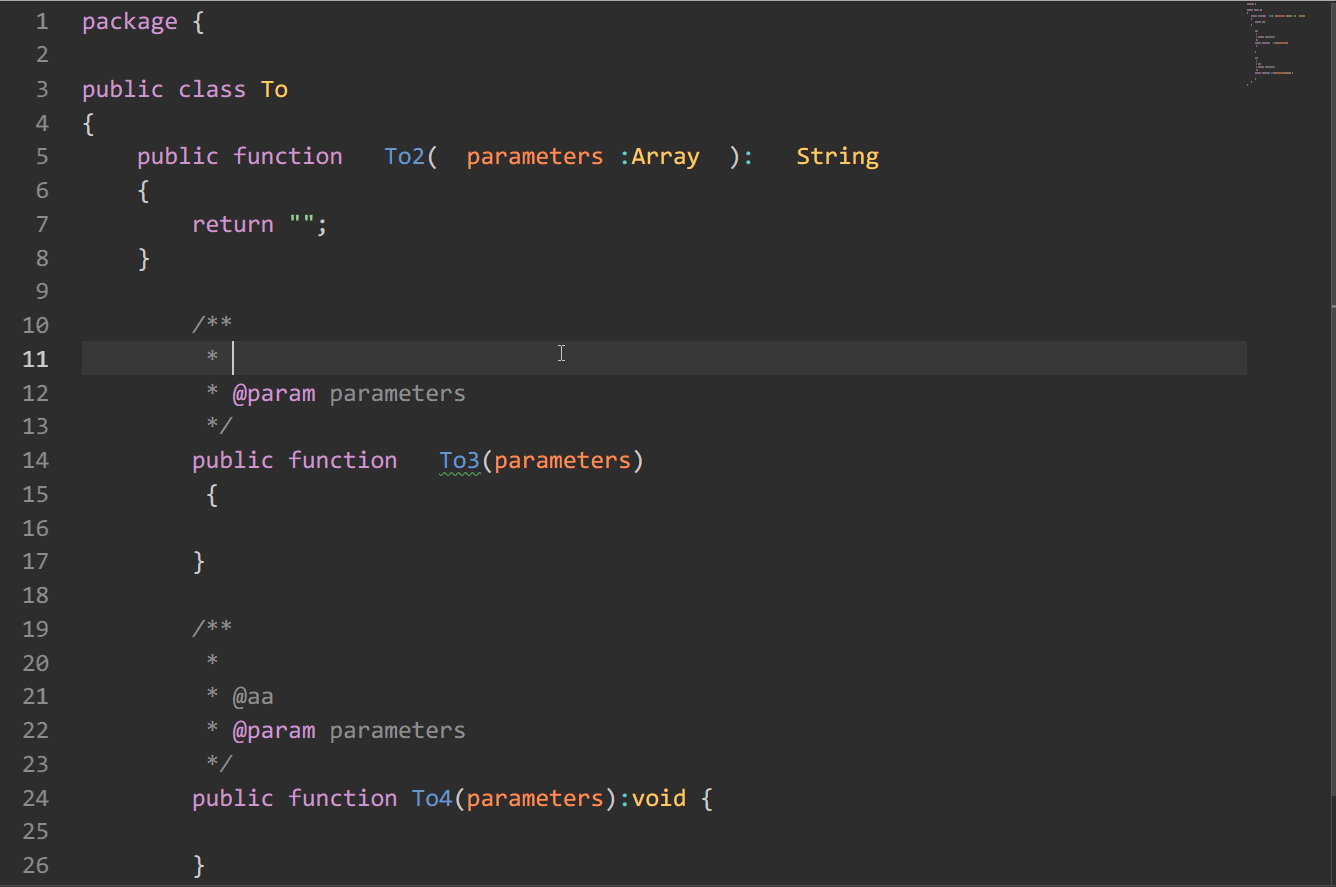Screen dimensions: 1336x887
Task: Click line number 14 in the gutter
Action: 35,461
